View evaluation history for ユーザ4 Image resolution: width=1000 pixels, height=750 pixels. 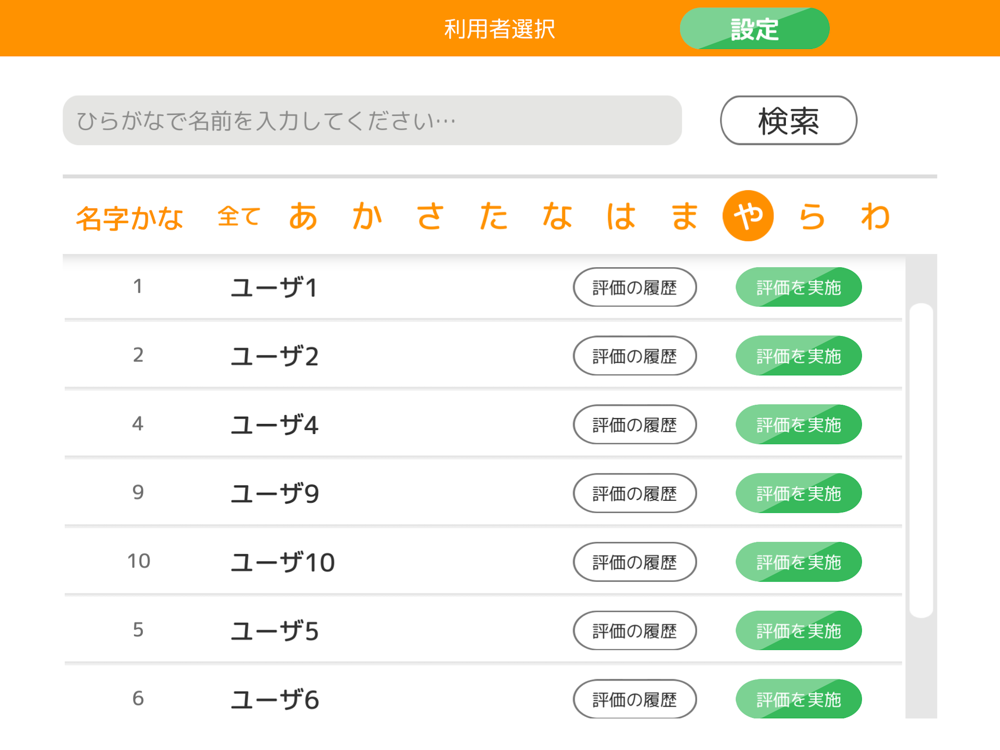[634, 425]
